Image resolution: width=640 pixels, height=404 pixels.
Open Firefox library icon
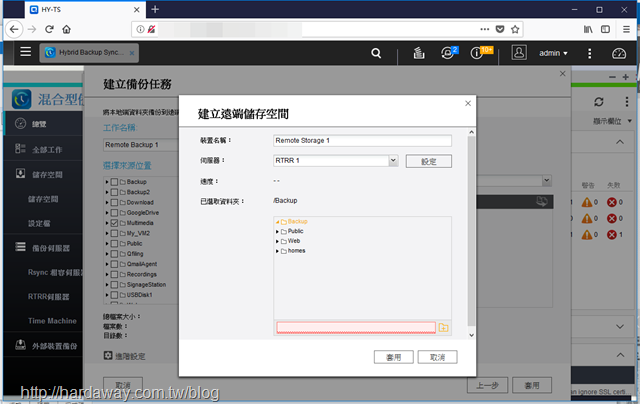point(588,29)
